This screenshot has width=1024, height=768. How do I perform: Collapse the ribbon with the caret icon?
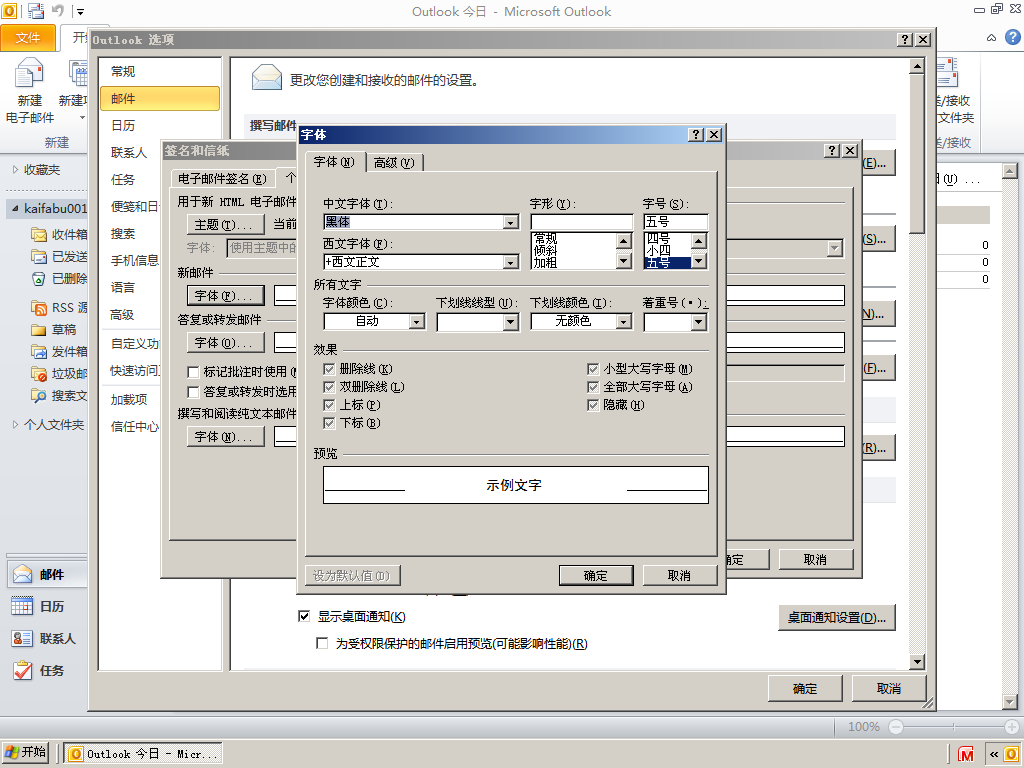pos(991,38)
